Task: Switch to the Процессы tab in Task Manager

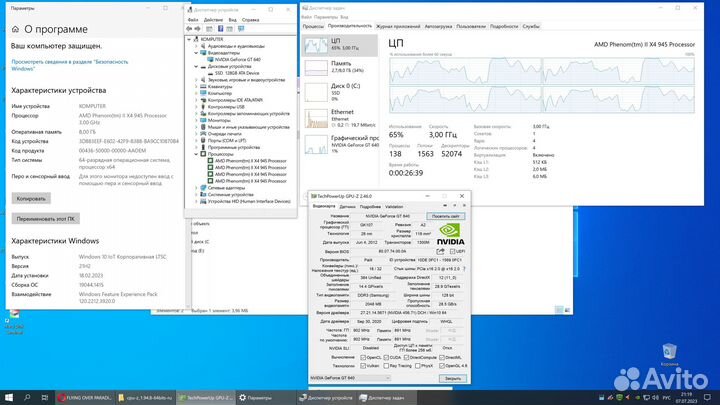Action: pyautogui.click(x=313, y=27)
